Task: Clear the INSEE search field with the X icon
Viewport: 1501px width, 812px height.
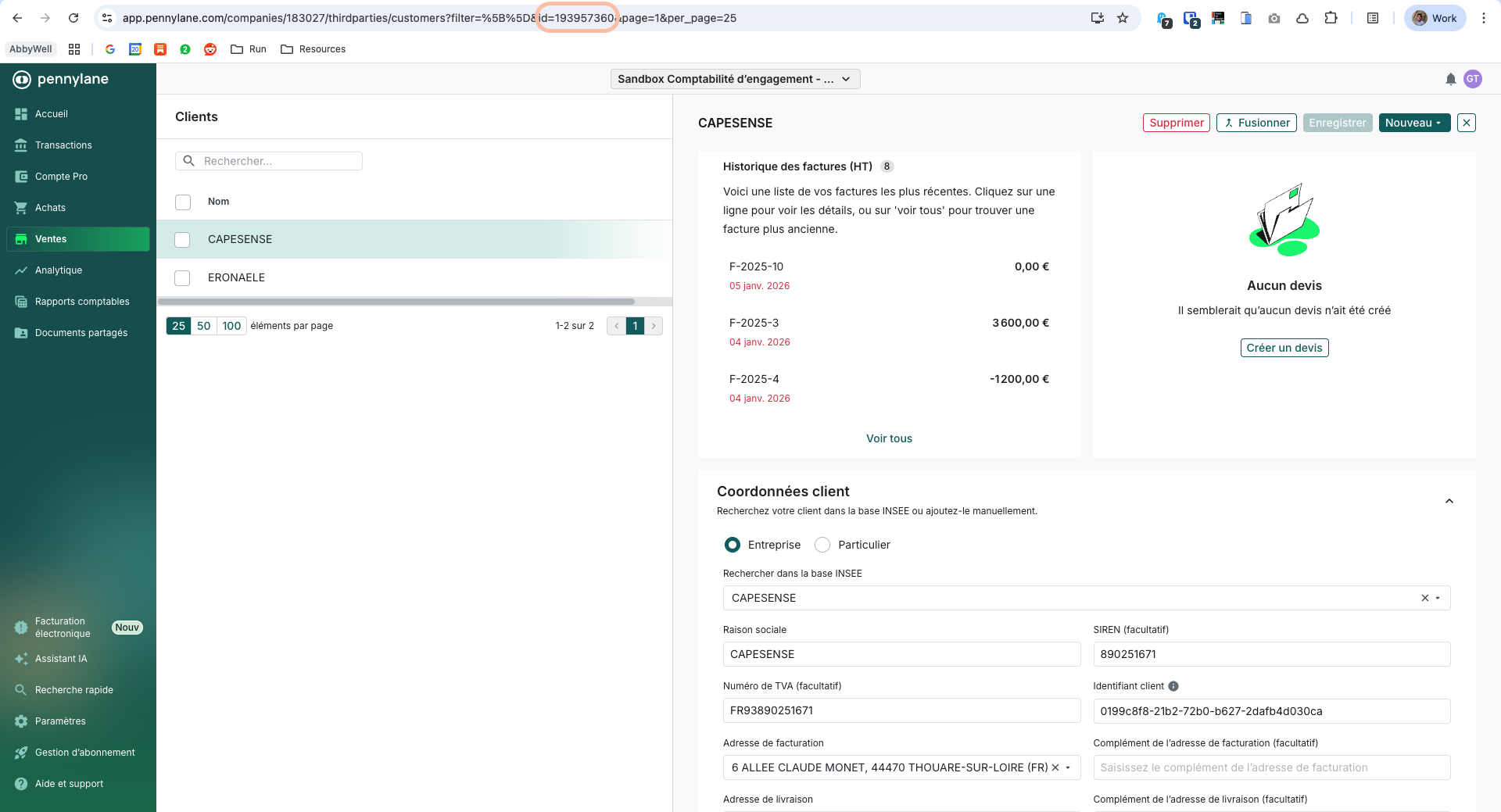Action: [x=1424, y=598]
